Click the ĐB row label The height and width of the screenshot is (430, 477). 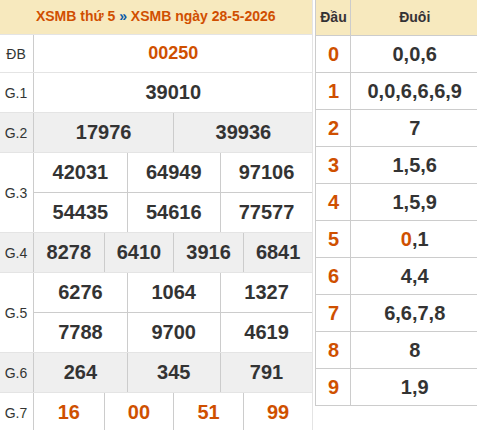pyautogui.click(x=16, y=54)
